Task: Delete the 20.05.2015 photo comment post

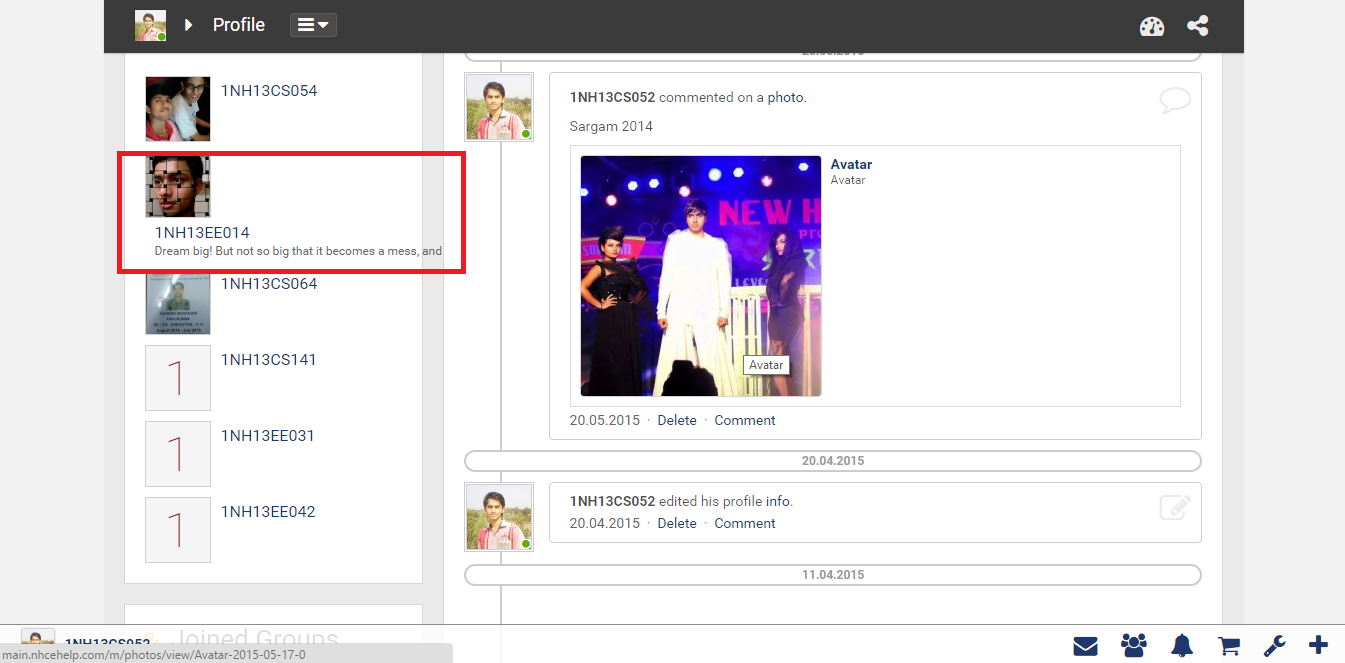Action: [676, 421]
